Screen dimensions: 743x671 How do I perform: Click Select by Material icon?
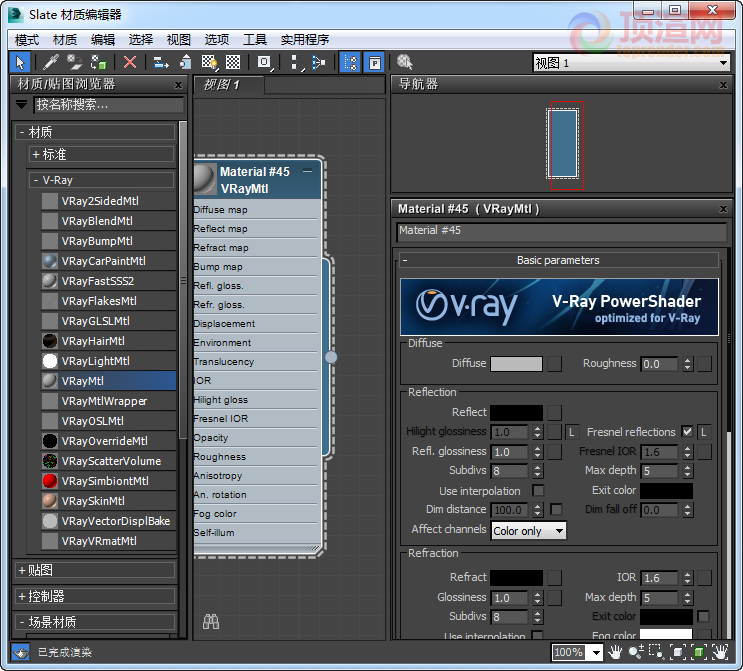point(405,62)
